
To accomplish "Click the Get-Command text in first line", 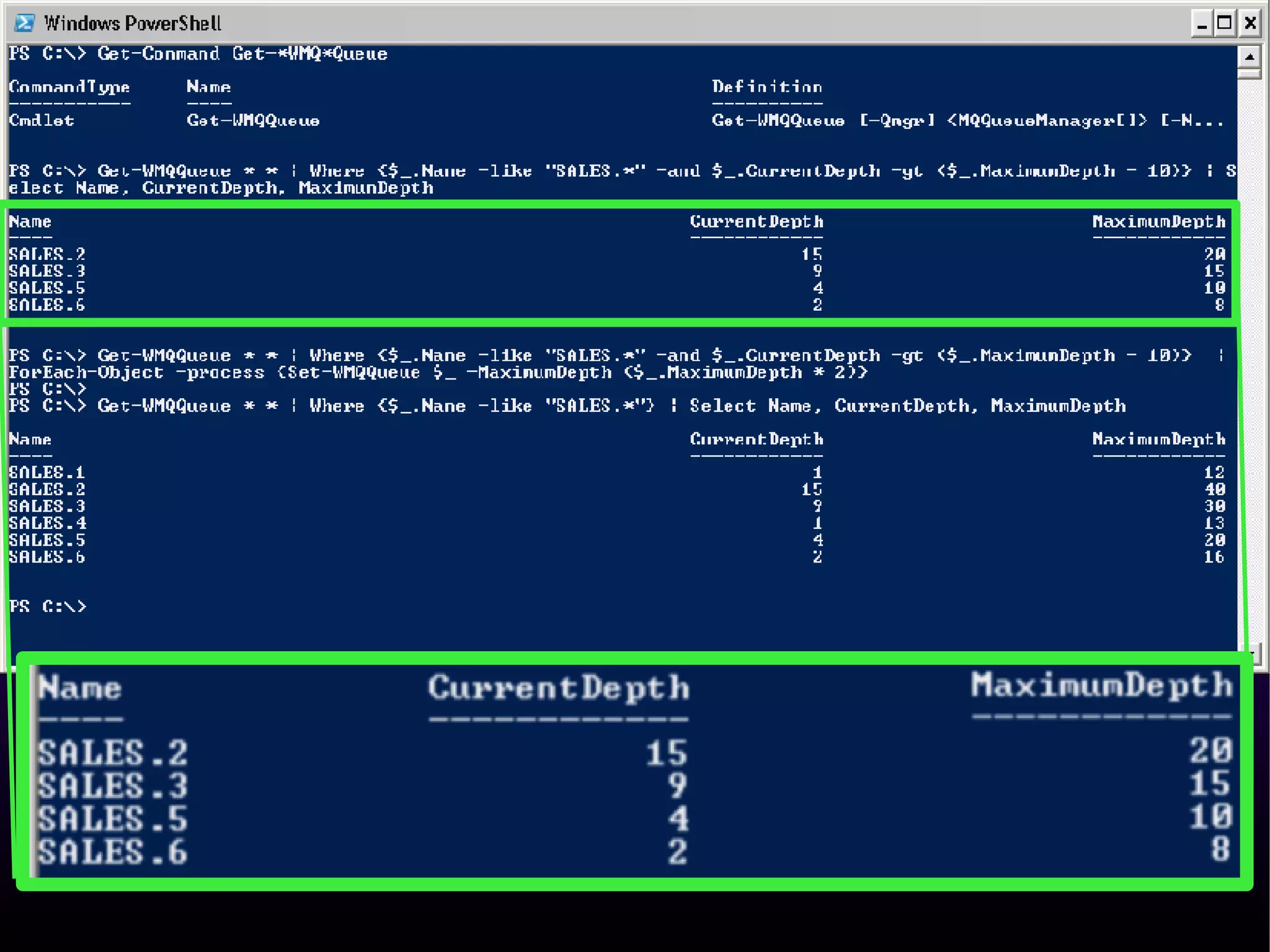I will (158, 54).
